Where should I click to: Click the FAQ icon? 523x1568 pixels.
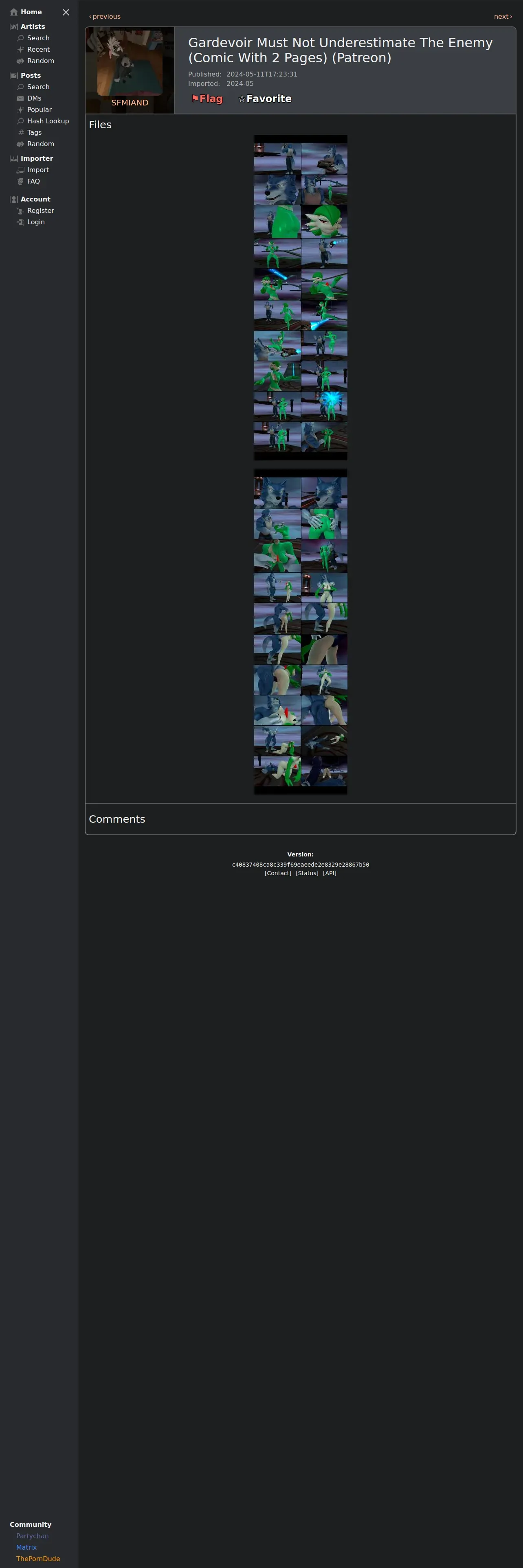[x=21, y=182]
